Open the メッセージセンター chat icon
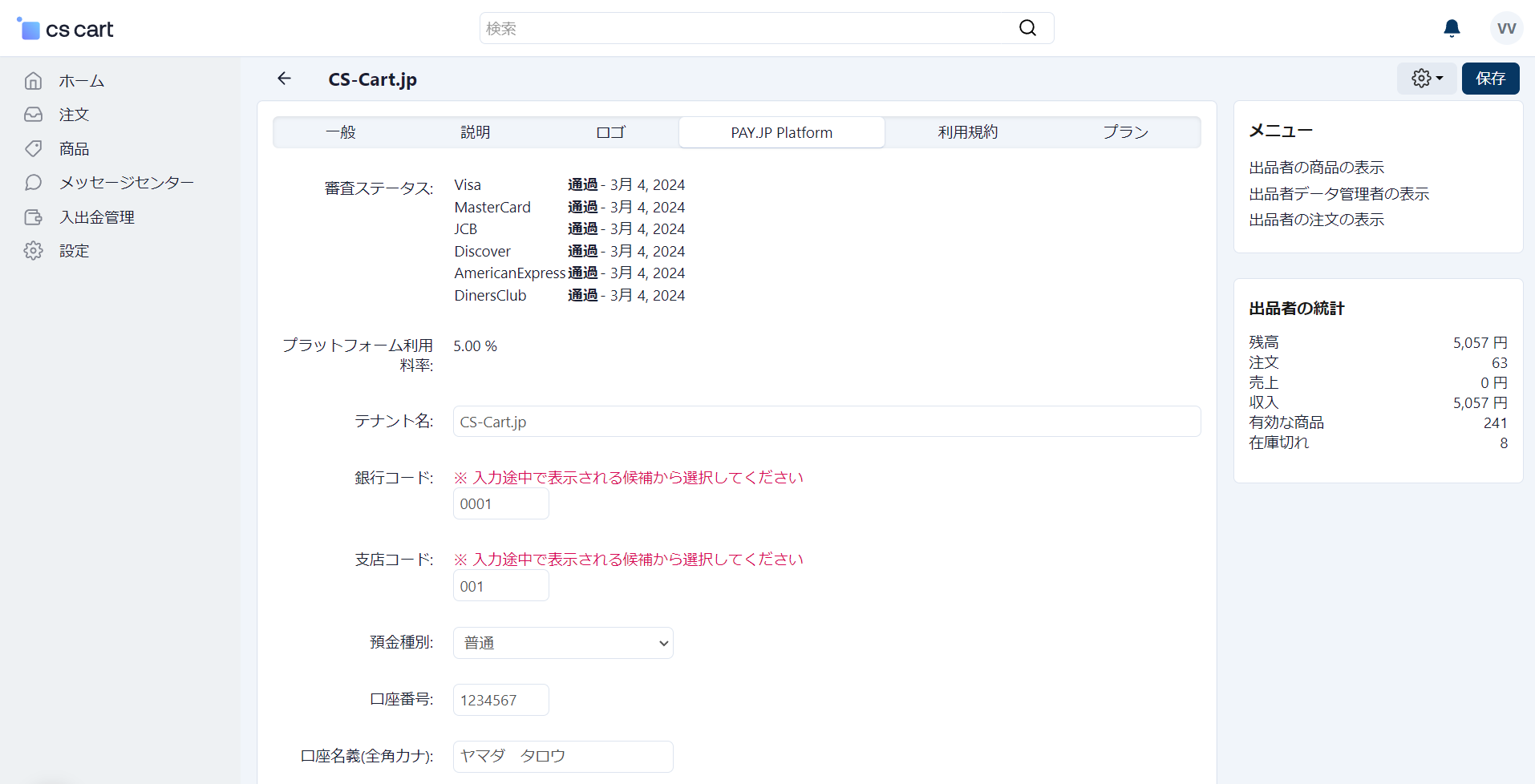The width and height of the screenshot is (1535, 784). (33, 183)
